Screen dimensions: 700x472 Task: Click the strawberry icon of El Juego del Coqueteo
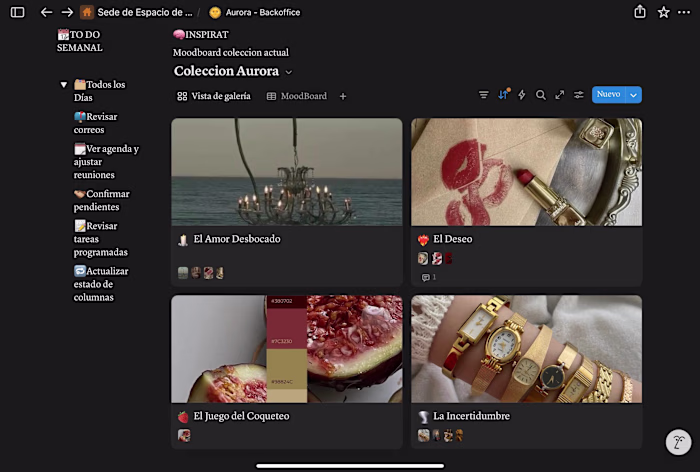183,417
